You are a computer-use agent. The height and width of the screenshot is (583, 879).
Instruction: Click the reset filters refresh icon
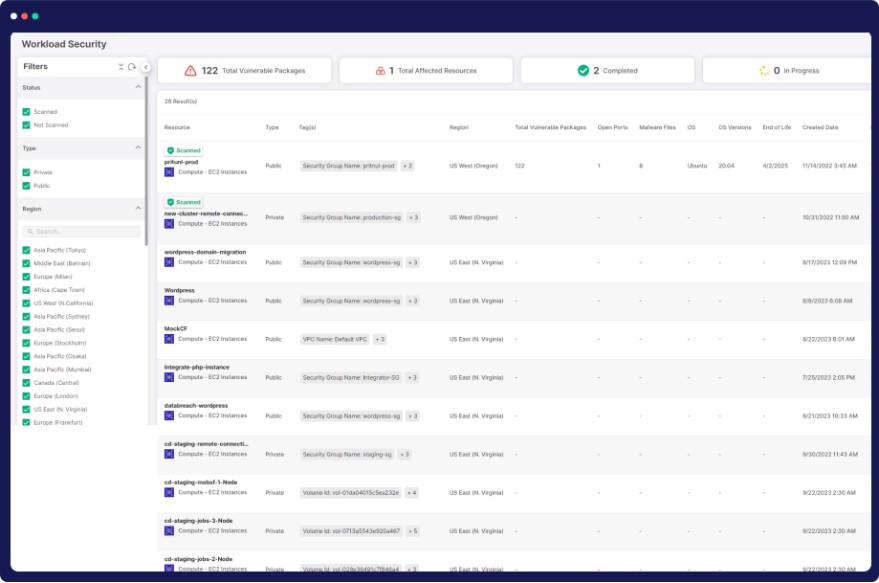click(x=132, y=67)
